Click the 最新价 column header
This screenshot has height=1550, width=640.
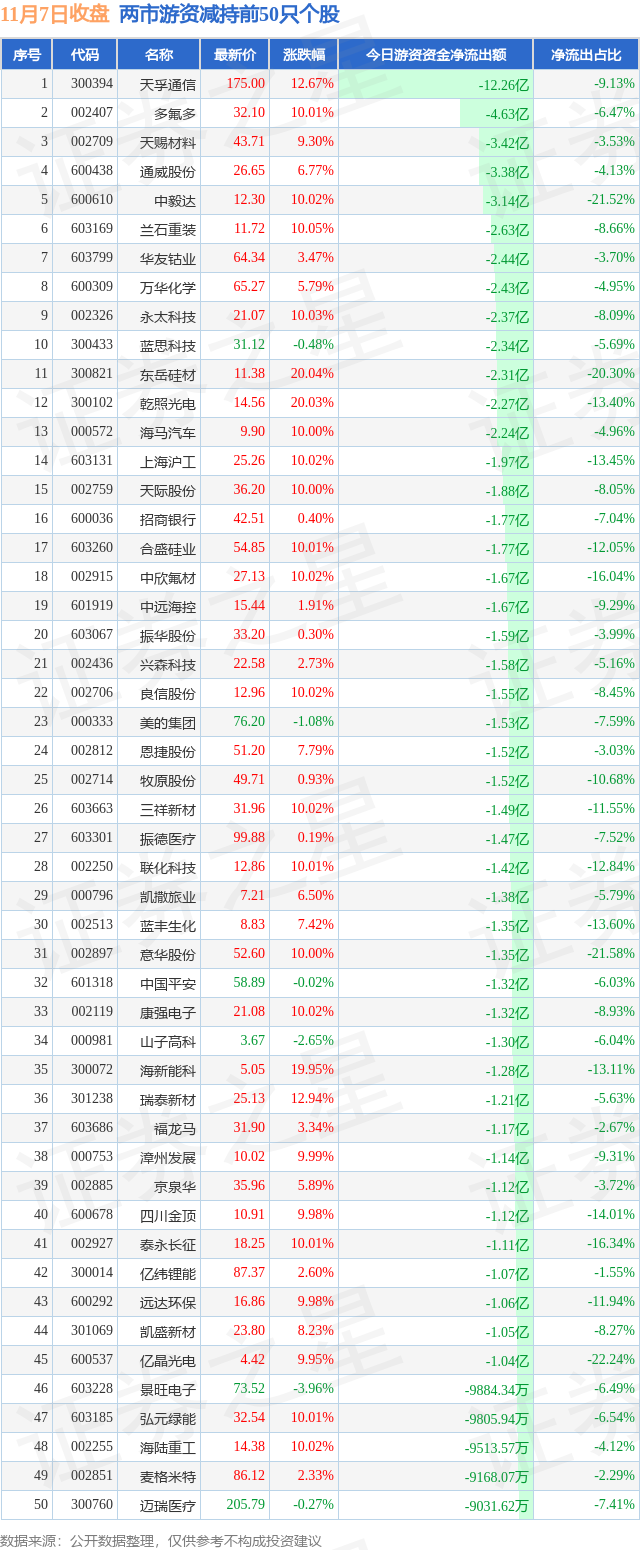point(234,55)
